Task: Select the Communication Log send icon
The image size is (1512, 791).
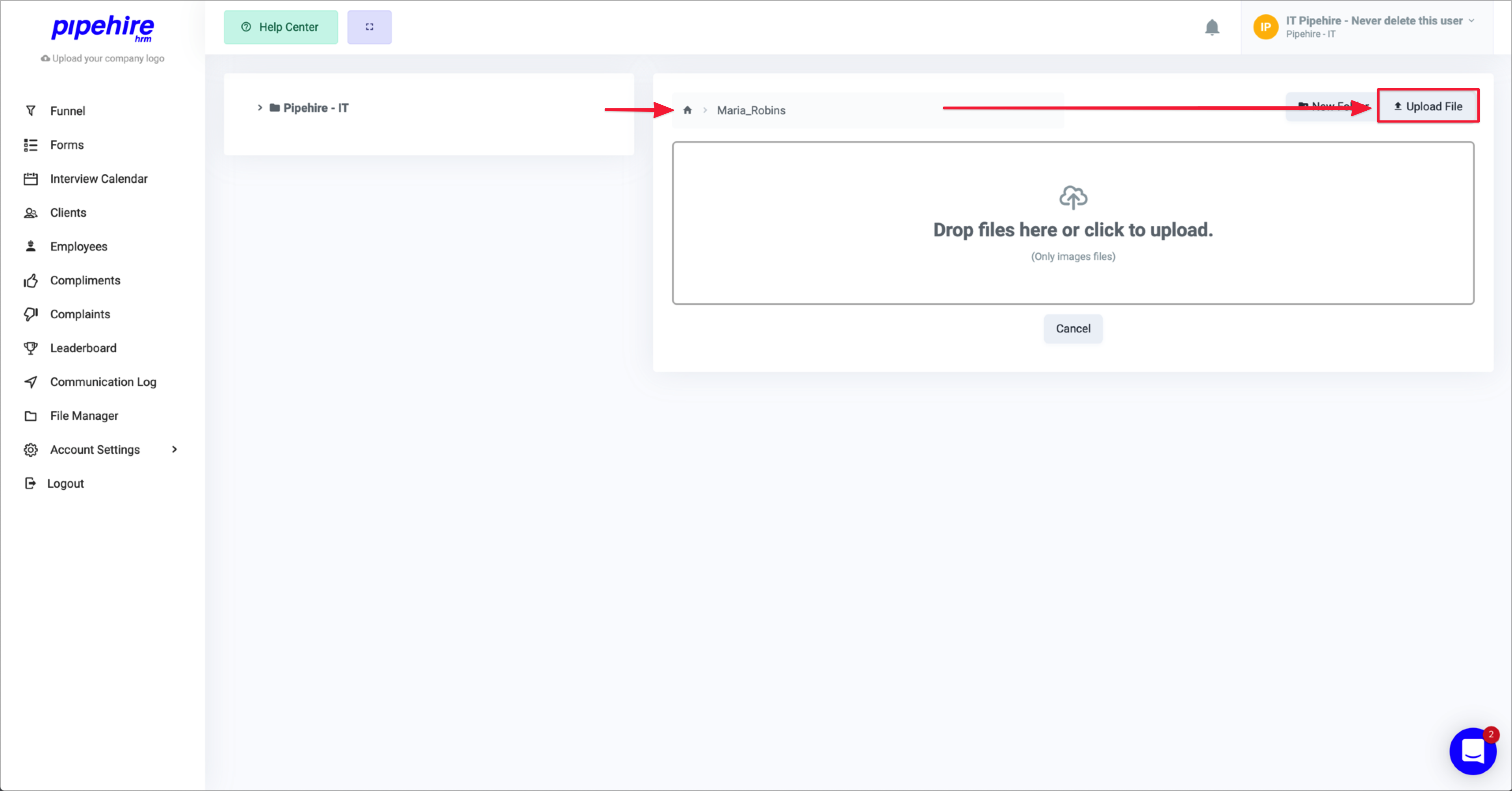Action: tap(31, 381)
